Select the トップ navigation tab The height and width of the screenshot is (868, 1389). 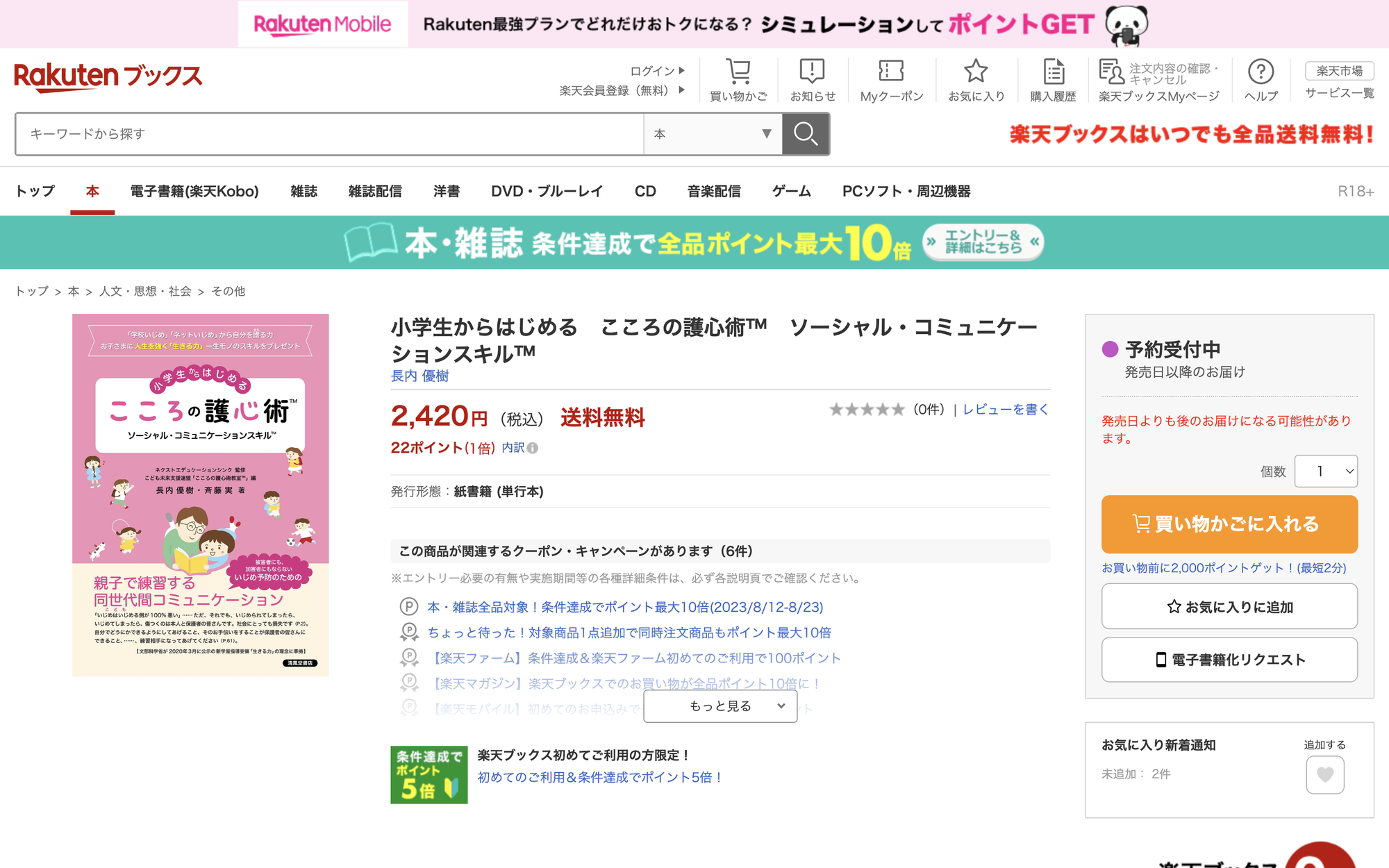[35, 191]
